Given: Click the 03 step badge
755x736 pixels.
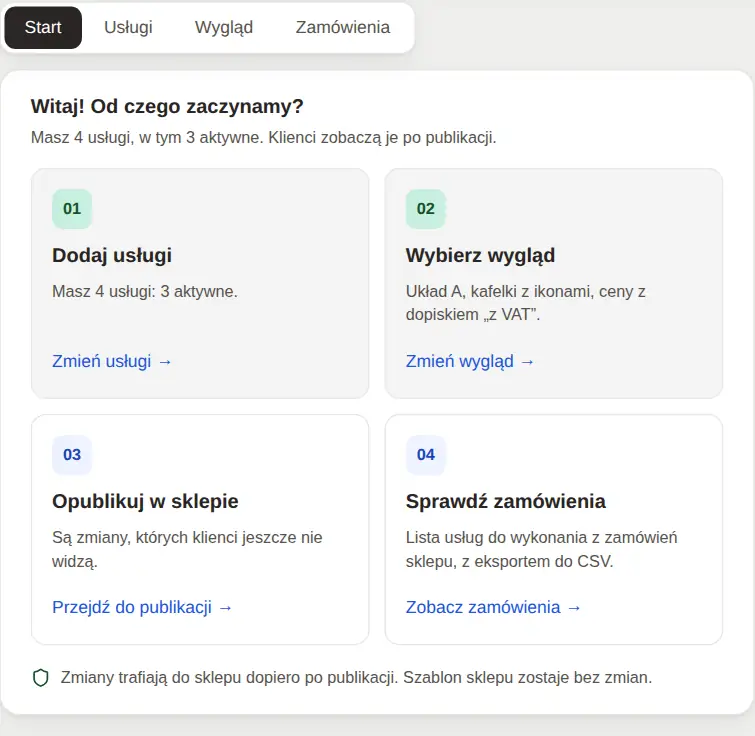Looking at the screenshot, I should [72, 455].
